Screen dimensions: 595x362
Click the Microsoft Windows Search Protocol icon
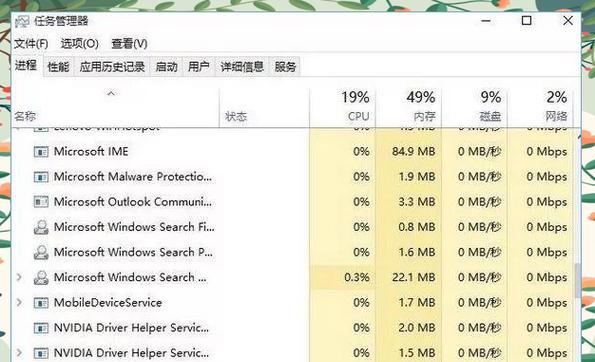[x=41, y=252]
